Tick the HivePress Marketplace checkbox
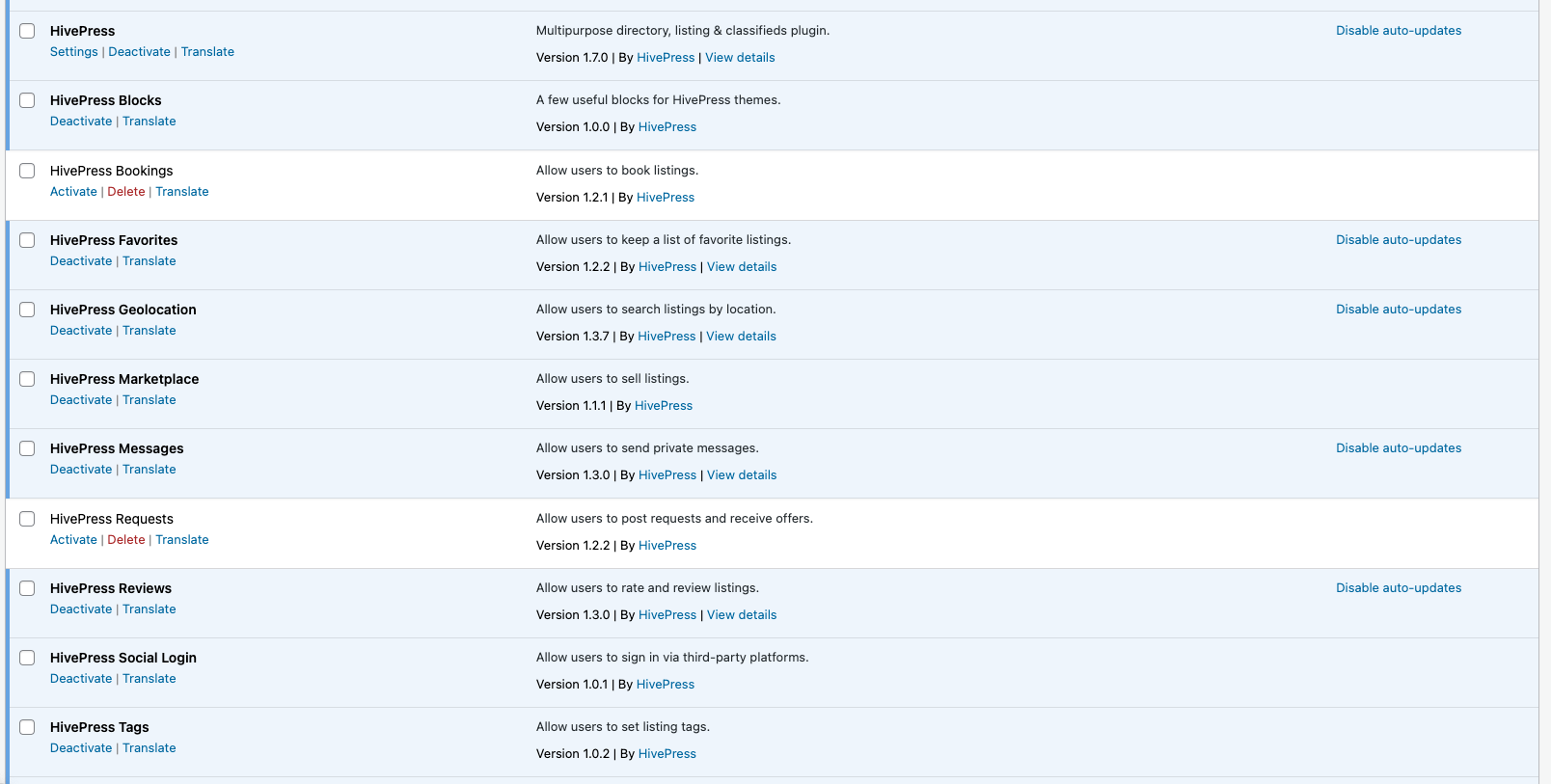 [x=27, y=379]
